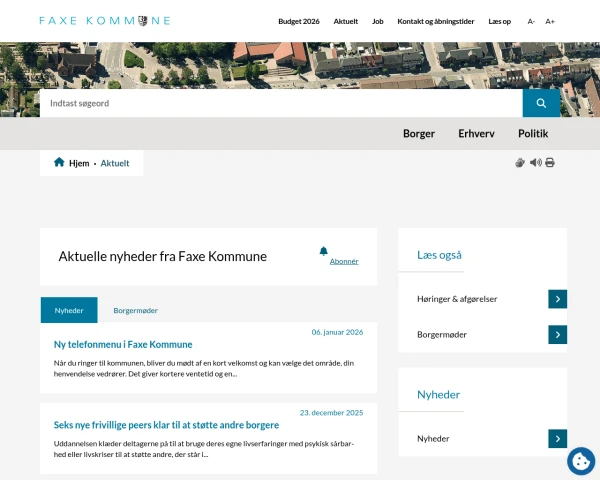Click the home icon in breadcrumb
Screen dimensions: 600x480
(59, 162)
